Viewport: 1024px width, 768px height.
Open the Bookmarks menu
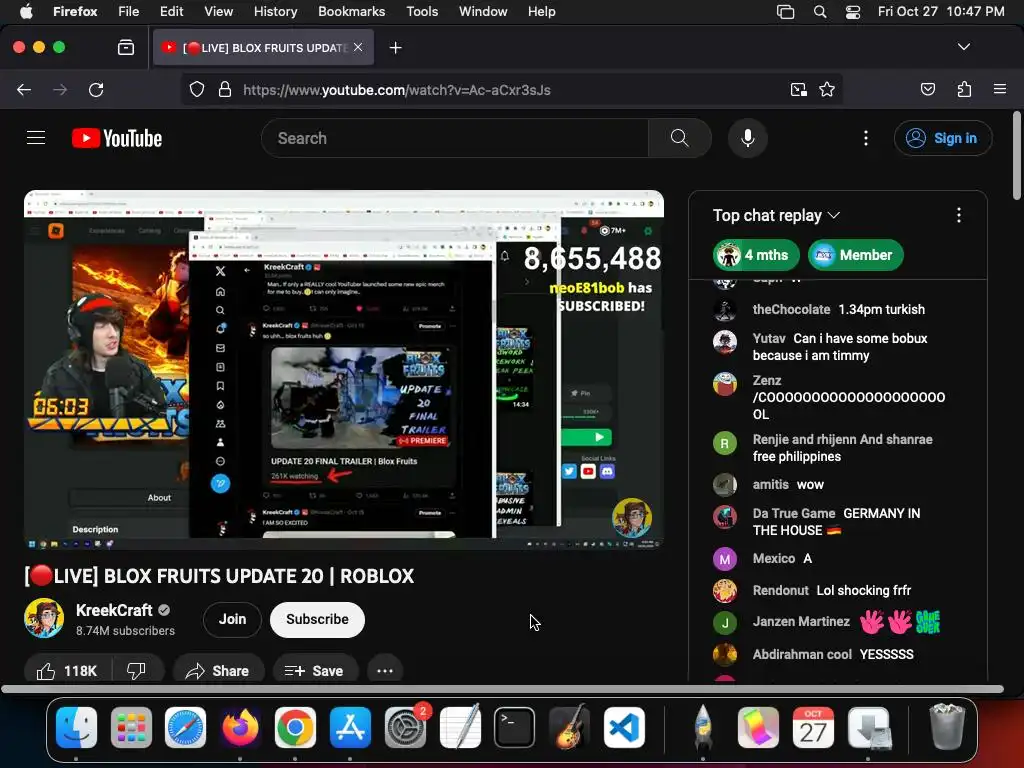click(351, 12)
